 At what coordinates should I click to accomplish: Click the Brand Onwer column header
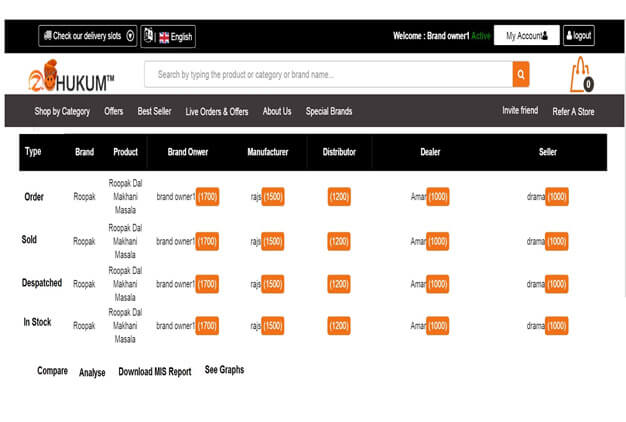188,152
